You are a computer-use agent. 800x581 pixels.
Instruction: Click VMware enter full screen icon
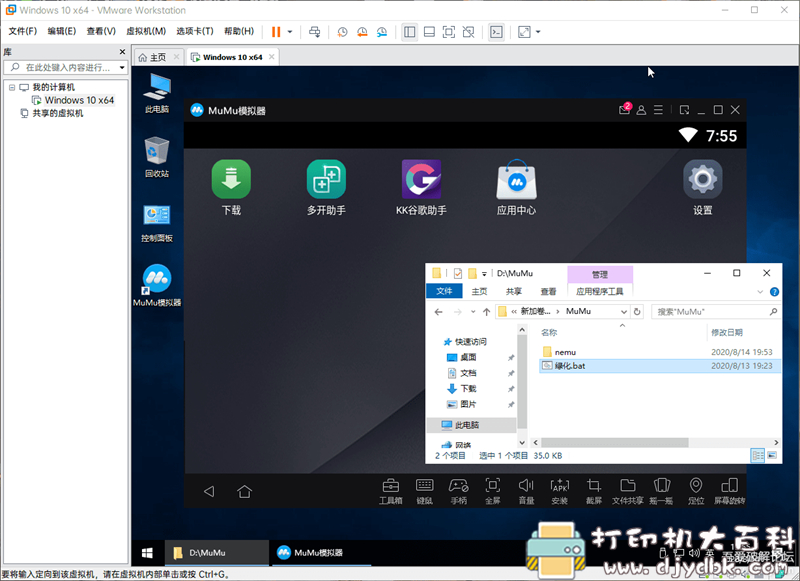[448, 32]
